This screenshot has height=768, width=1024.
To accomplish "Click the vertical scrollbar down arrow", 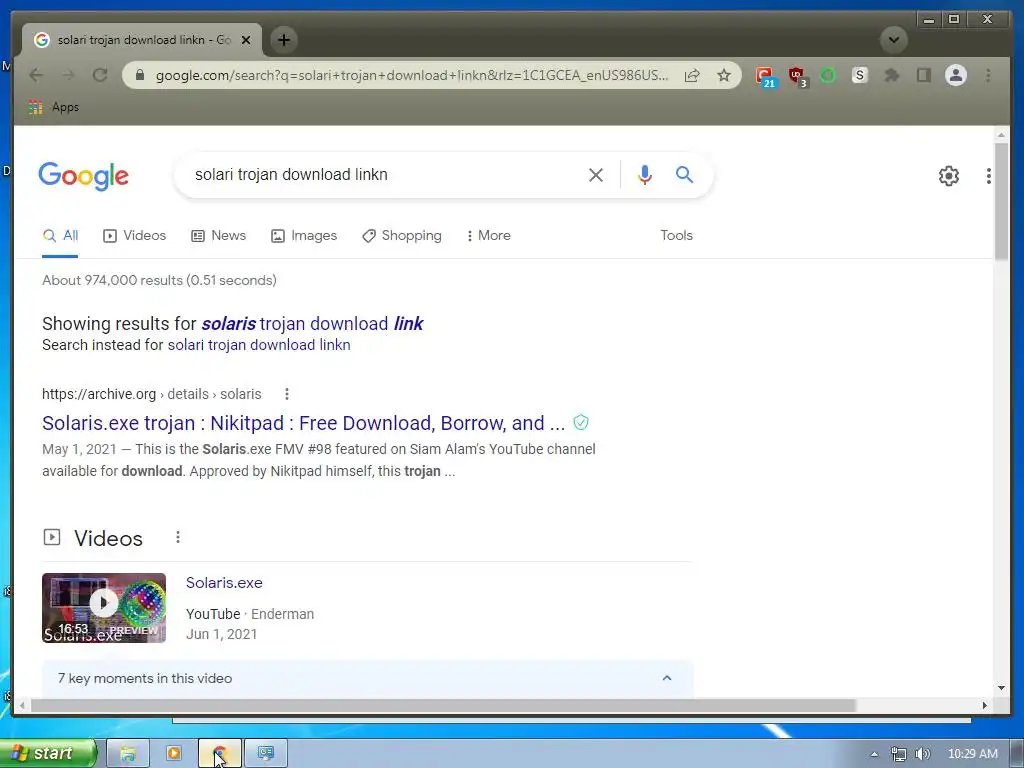I will click(1001, 688).
